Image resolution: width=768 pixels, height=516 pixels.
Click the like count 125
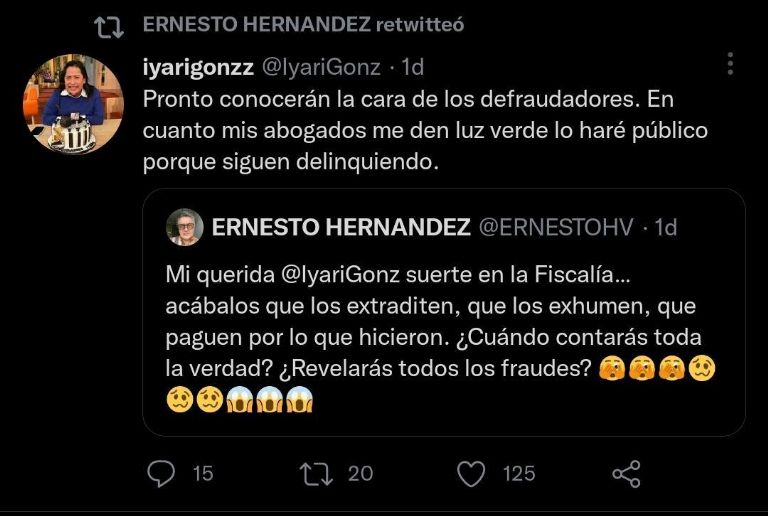tap(518, 473)
